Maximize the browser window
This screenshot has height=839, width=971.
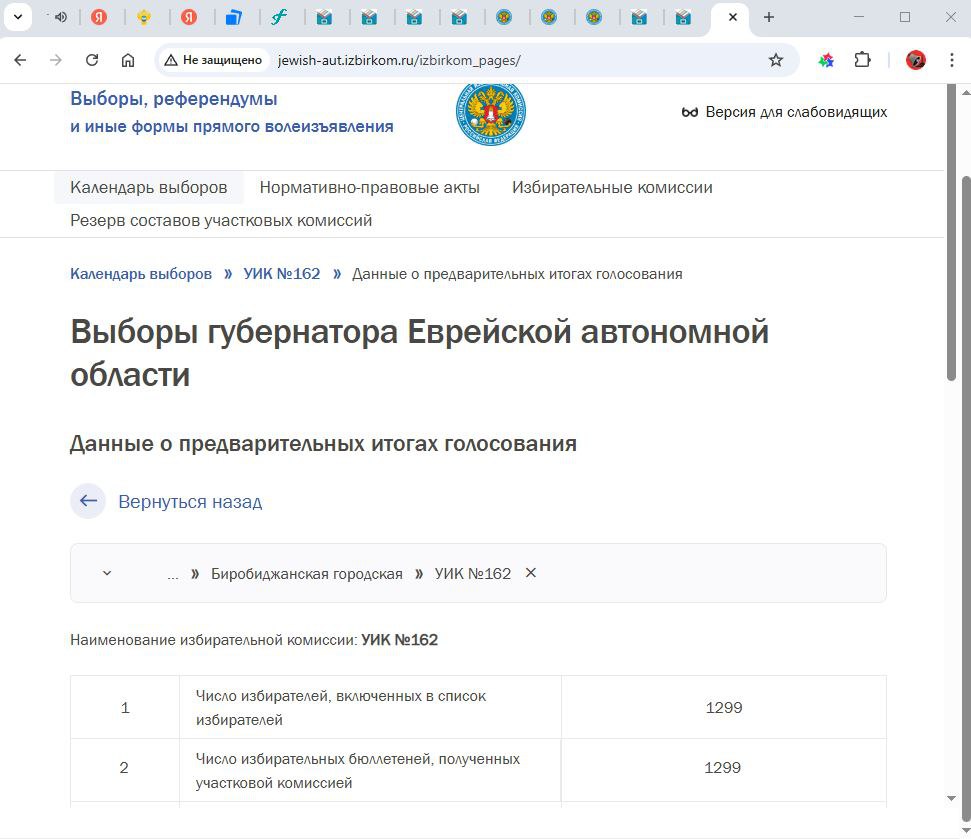(905, 17)
